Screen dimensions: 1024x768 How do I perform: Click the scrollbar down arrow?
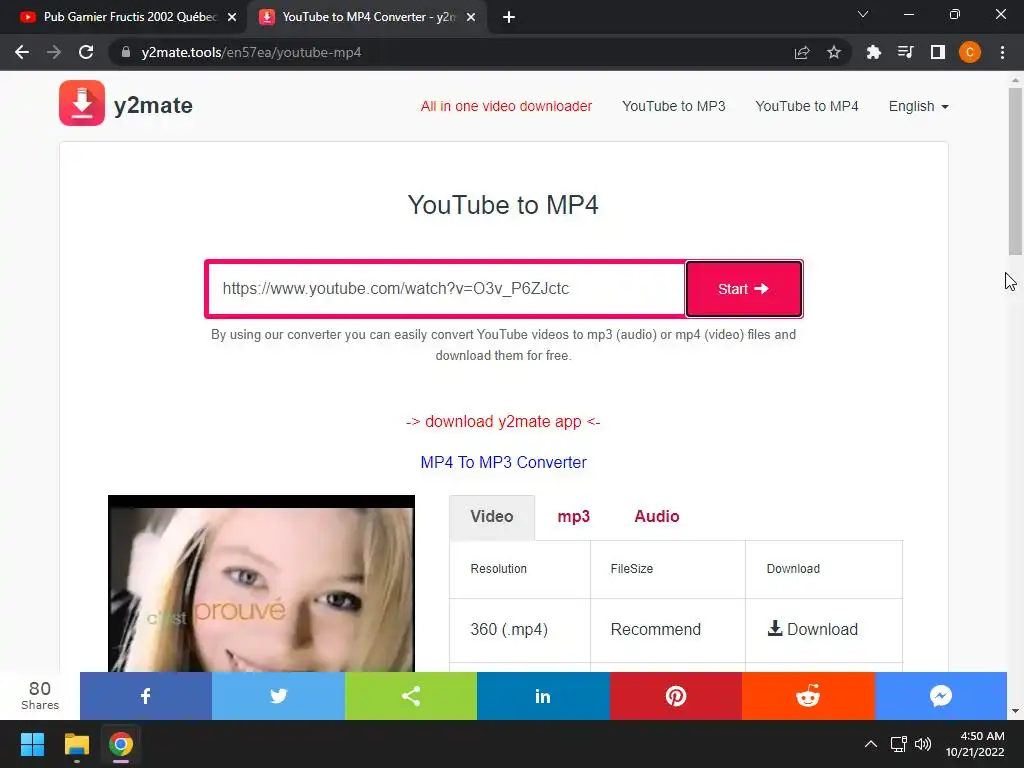(1015, 711)
